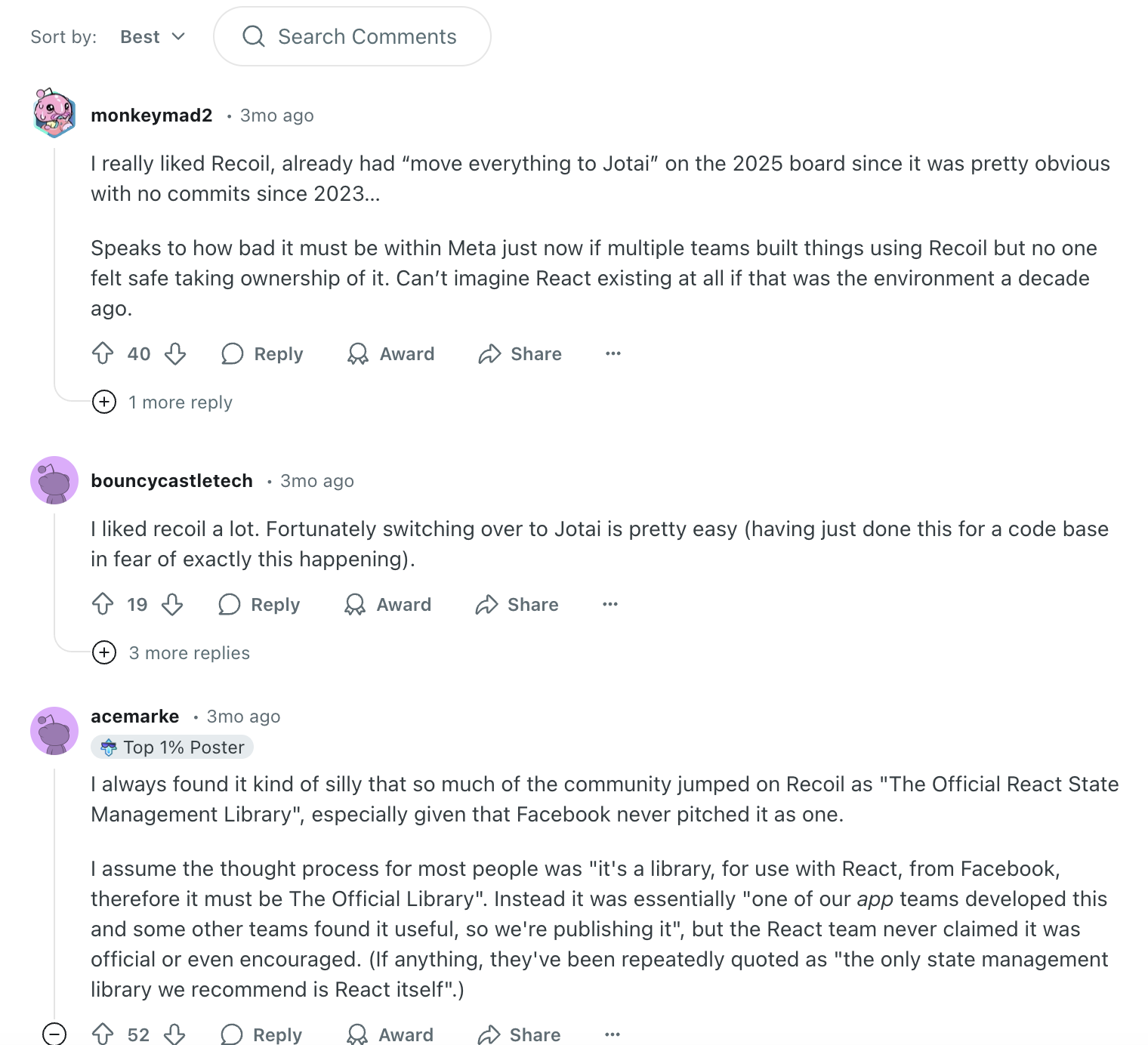Viewport: 1148px width, 1045px height.
Task: Upvote monkeymad2's comment
Action: coord(103,353)
